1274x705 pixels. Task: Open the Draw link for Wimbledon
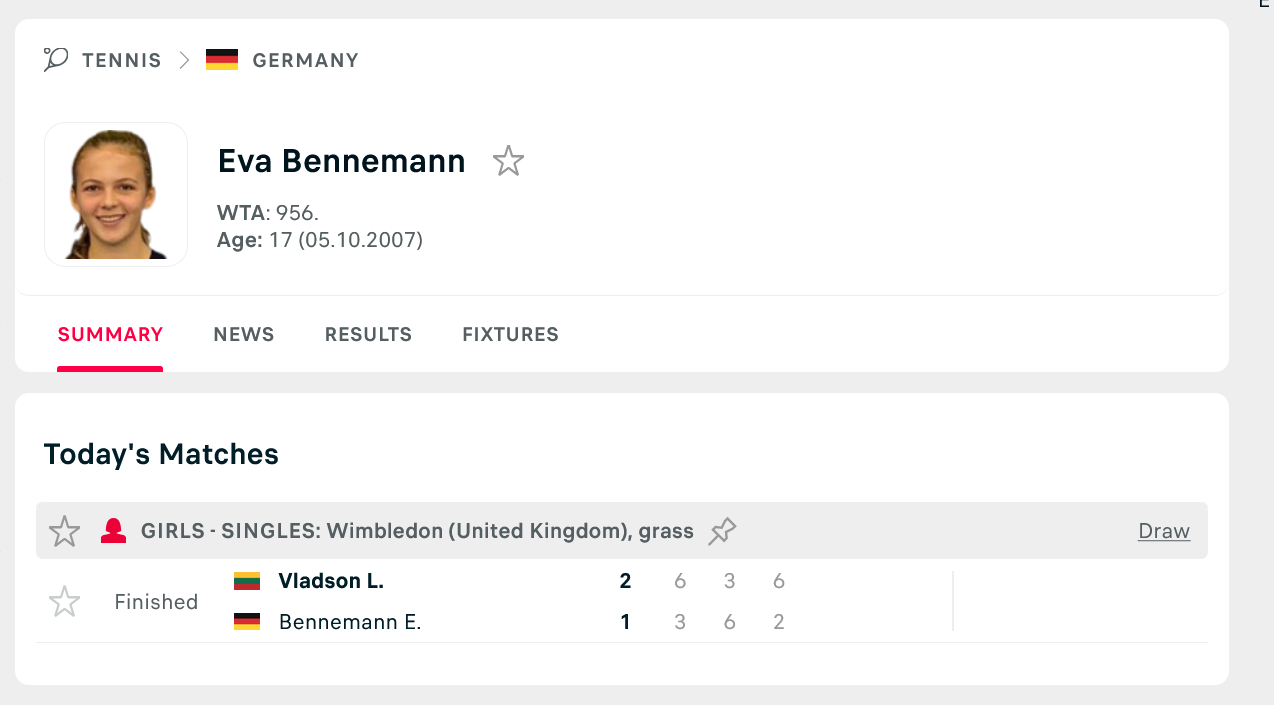click(x=1164, y=531)
